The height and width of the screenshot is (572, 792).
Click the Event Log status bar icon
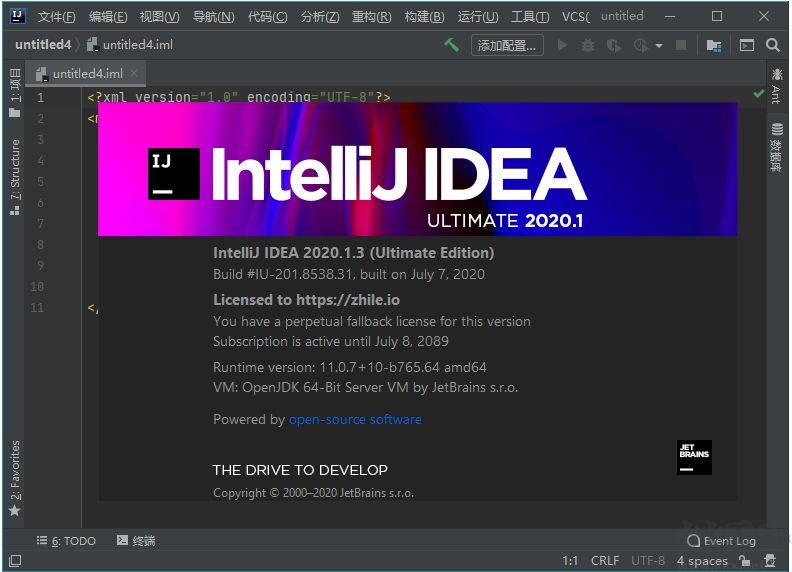pyautogui.click(x=721, y=541)
